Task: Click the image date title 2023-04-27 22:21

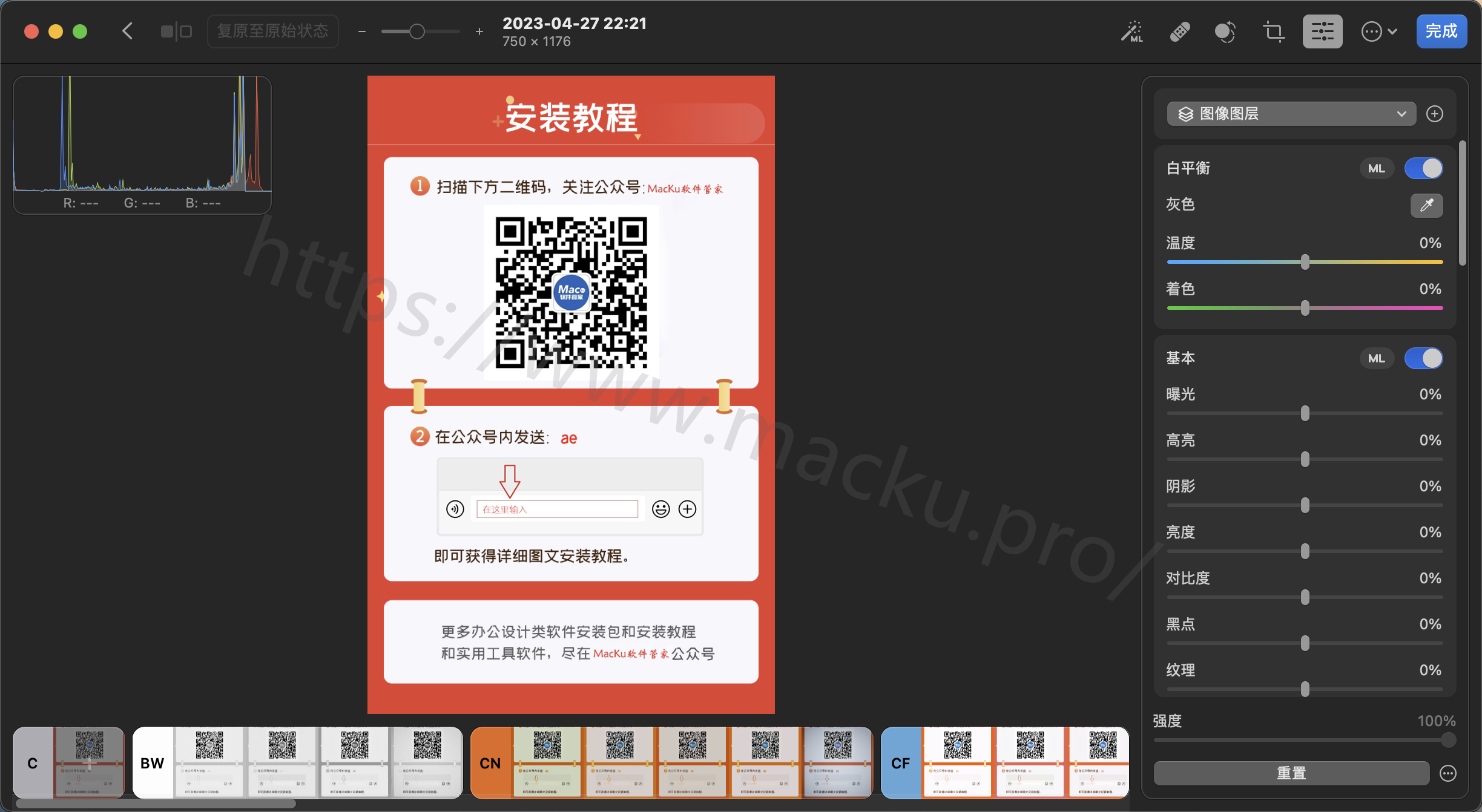Action: [575, 23]
